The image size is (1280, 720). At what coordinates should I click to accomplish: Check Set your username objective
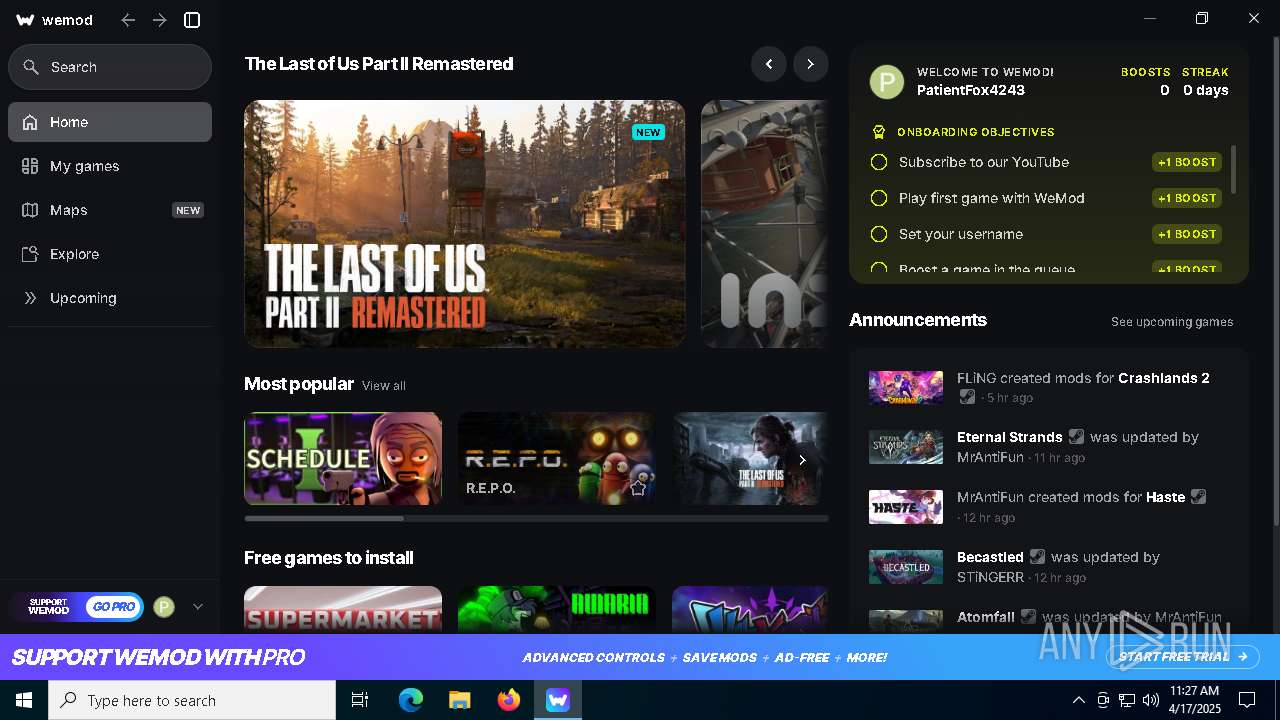879,234
